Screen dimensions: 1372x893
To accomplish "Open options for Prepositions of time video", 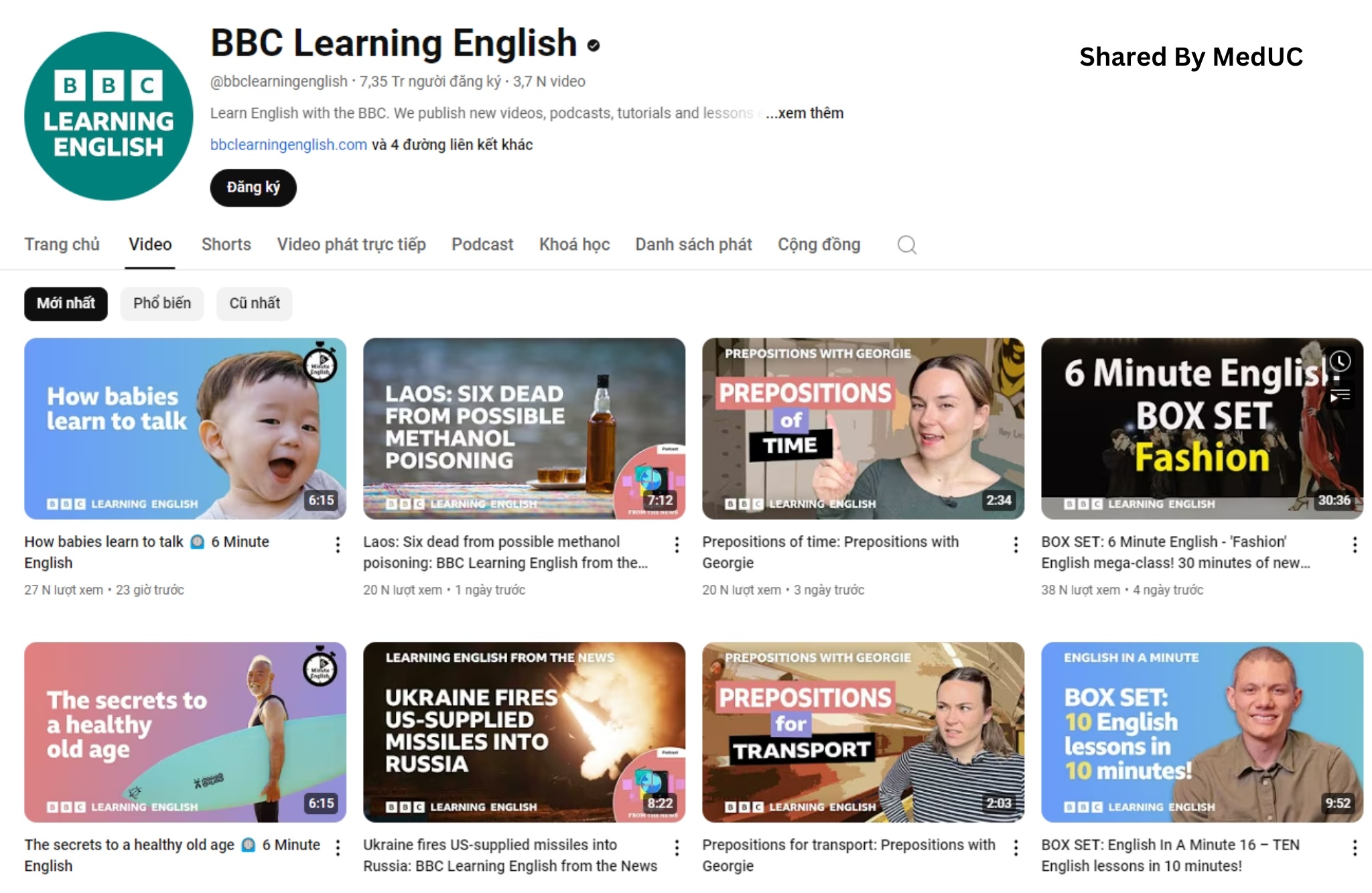I will [x=1016, y=545].
